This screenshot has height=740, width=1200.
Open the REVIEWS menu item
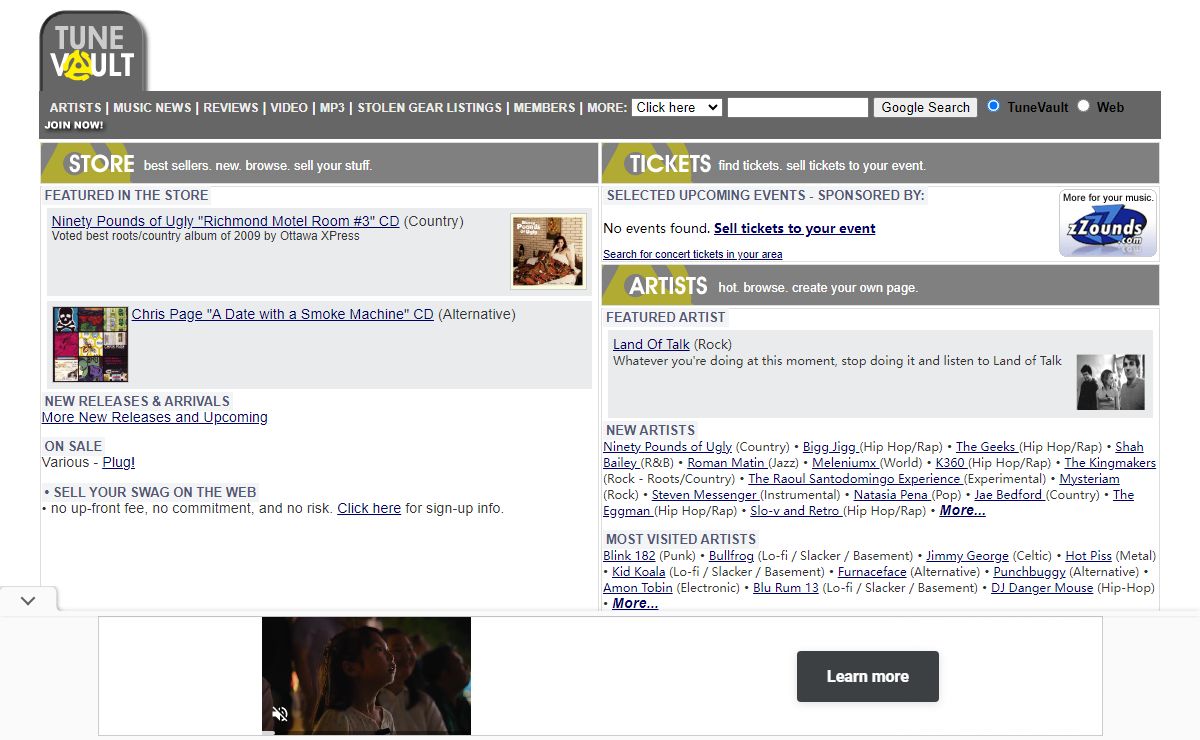pos(231,108)
